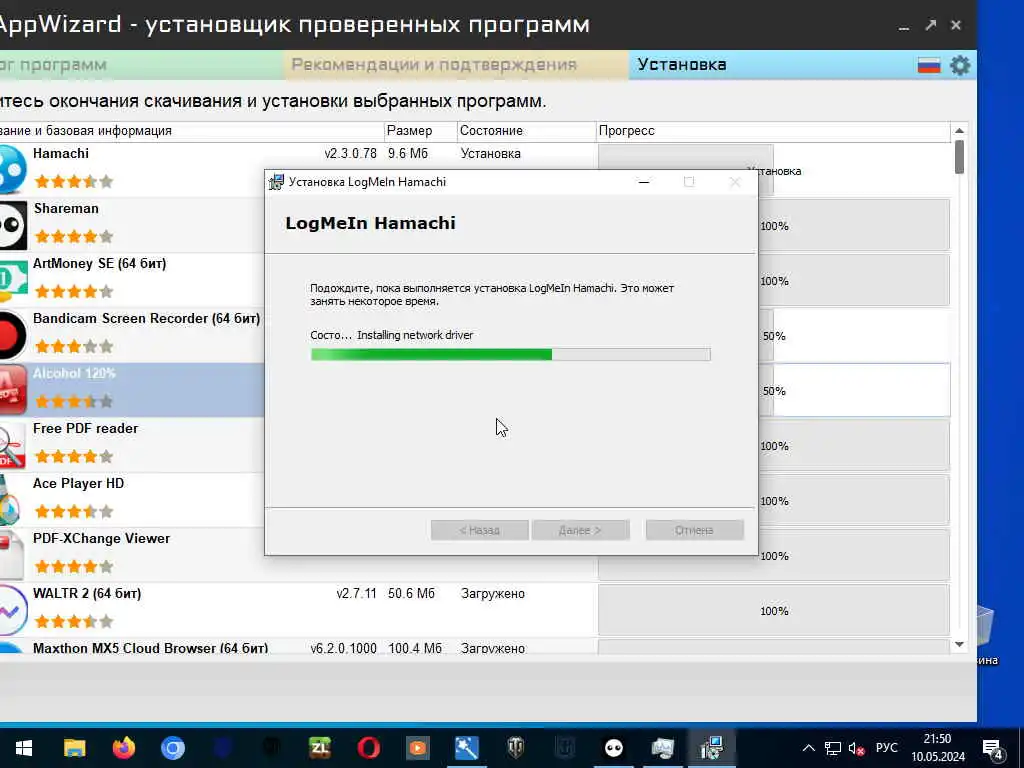Switch to Shareman taskbar icon
1024x768 pixels.
614,748
